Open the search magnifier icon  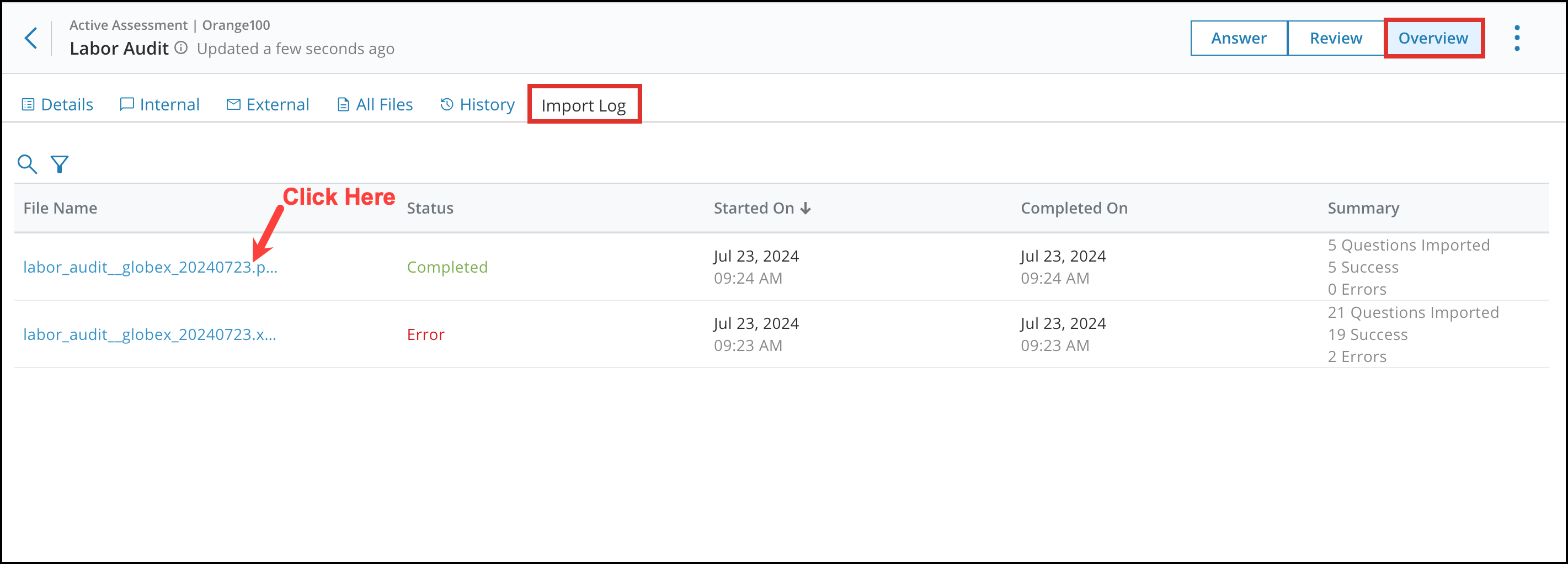[x=27, y=164]
